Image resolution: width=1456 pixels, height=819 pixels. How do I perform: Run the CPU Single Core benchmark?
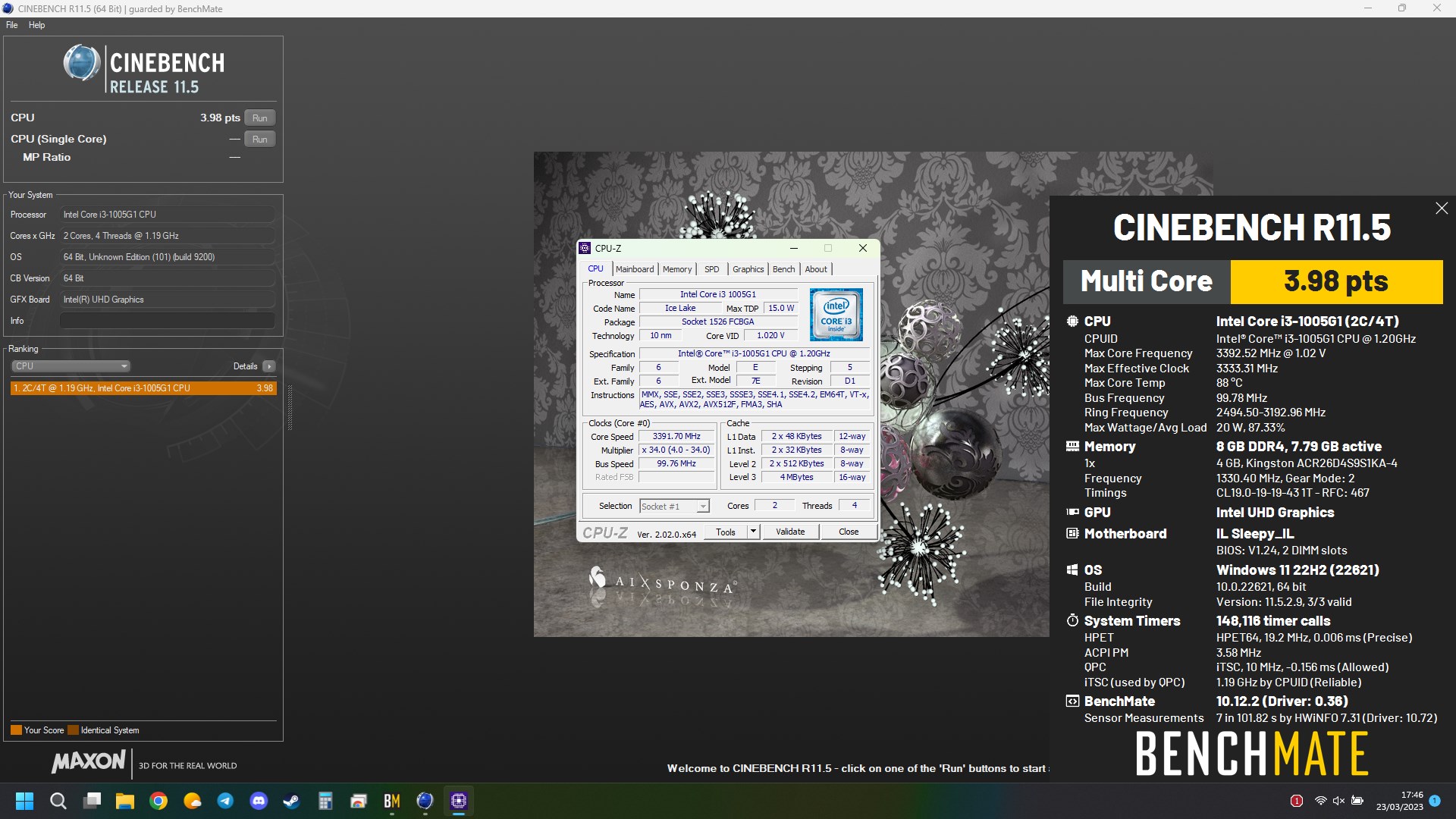[259, 139]
